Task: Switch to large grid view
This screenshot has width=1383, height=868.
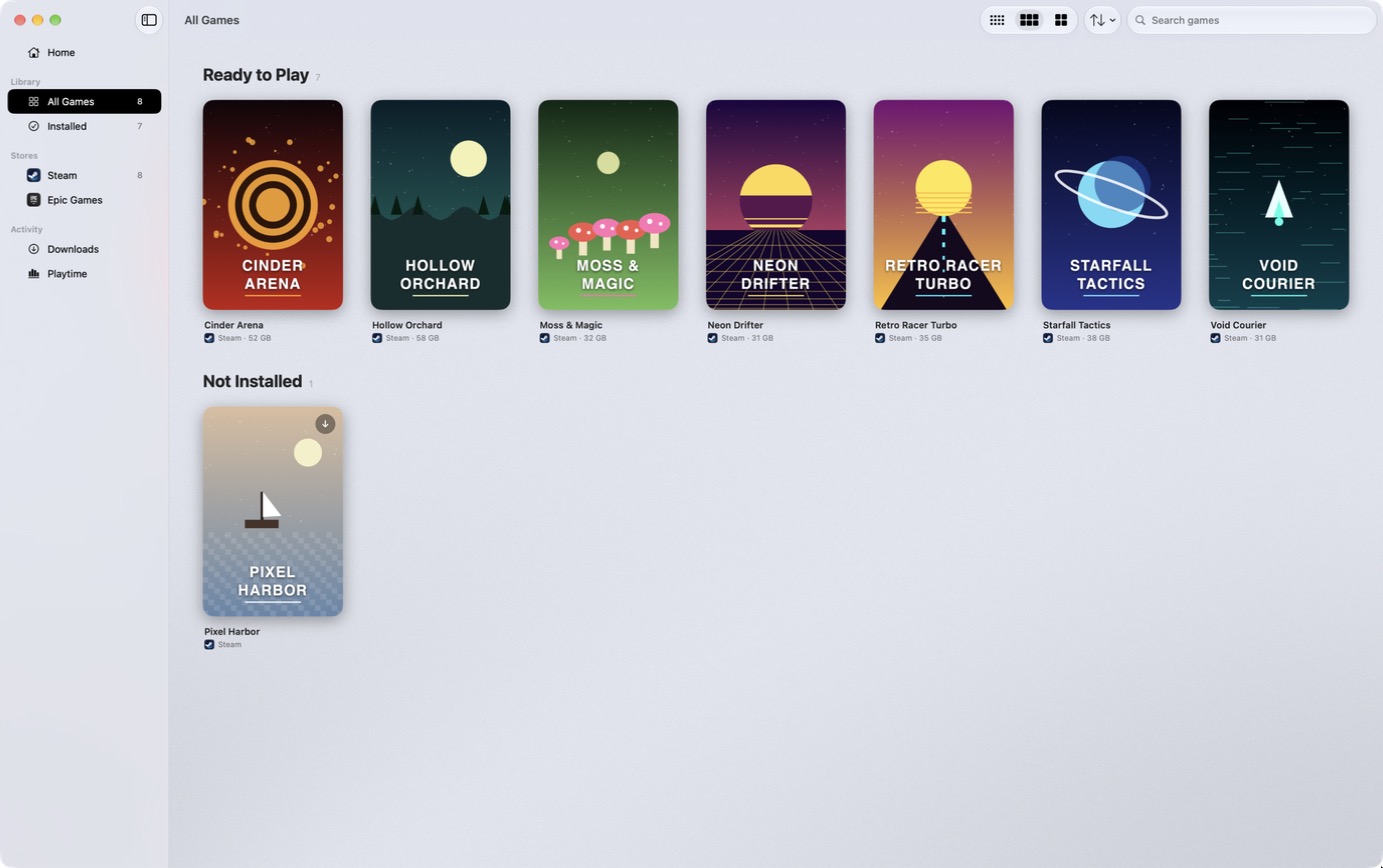Action: (x=1061, y=20)
